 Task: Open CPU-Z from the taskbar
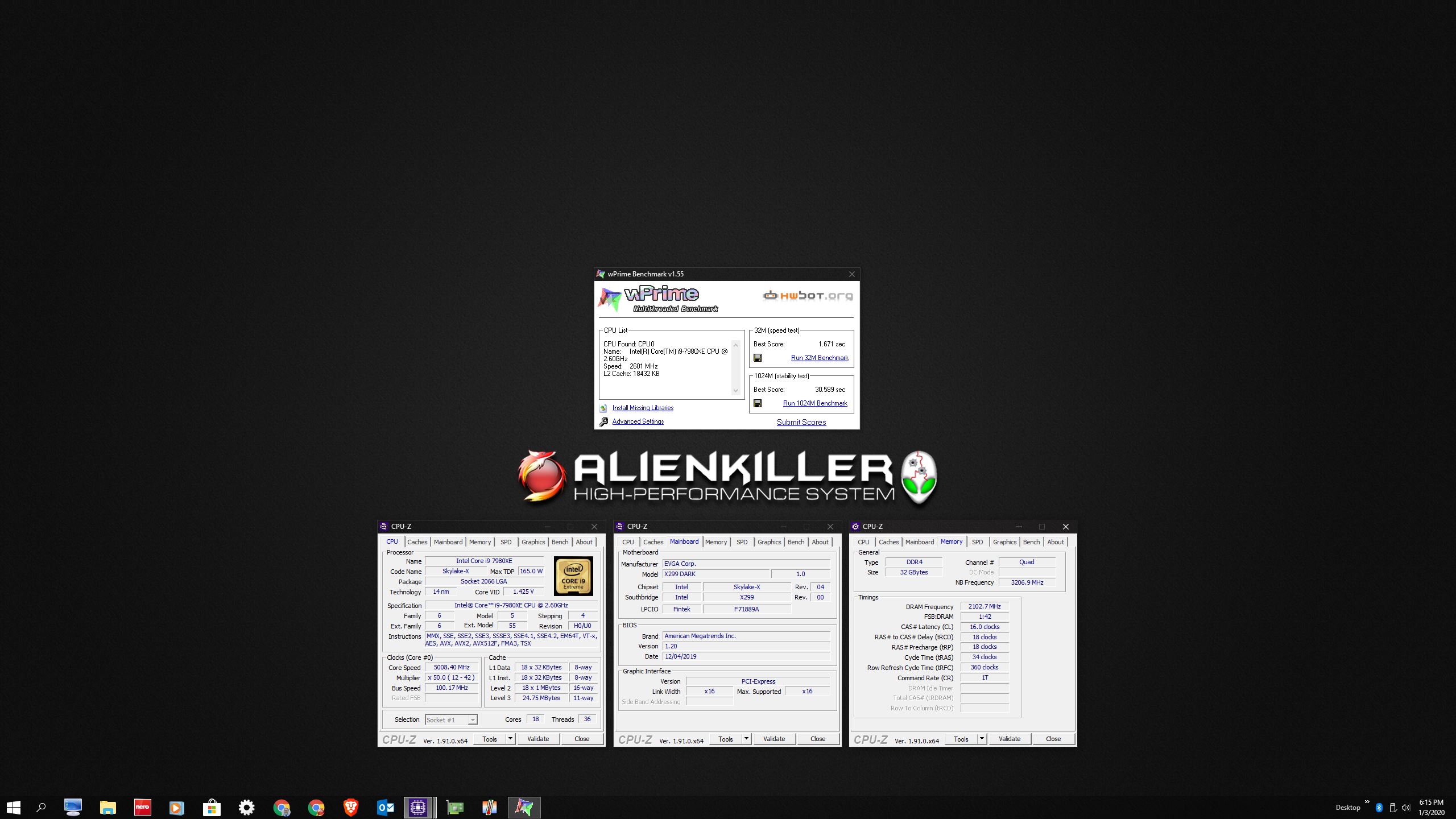(x=419, y=807)
